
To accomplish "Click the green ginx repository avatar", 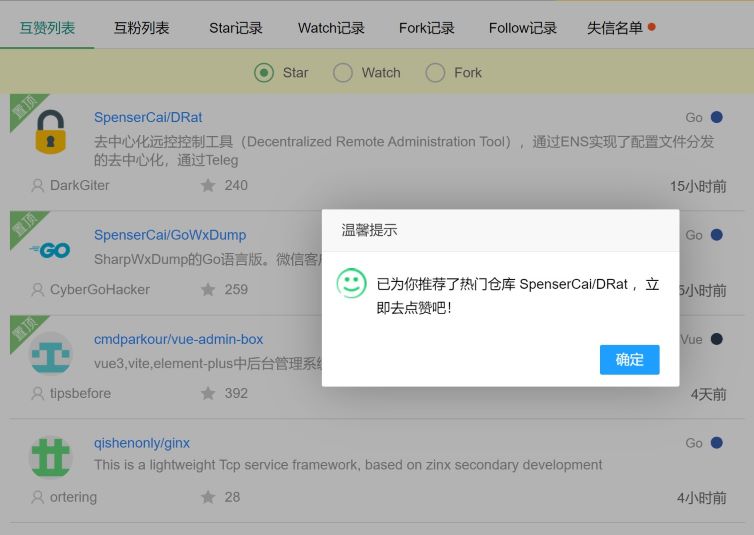I will [50, 457].
